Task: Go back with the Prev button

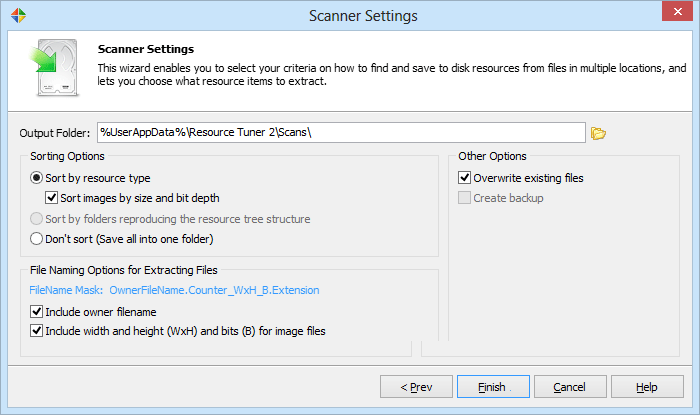Action: [416, 387]
